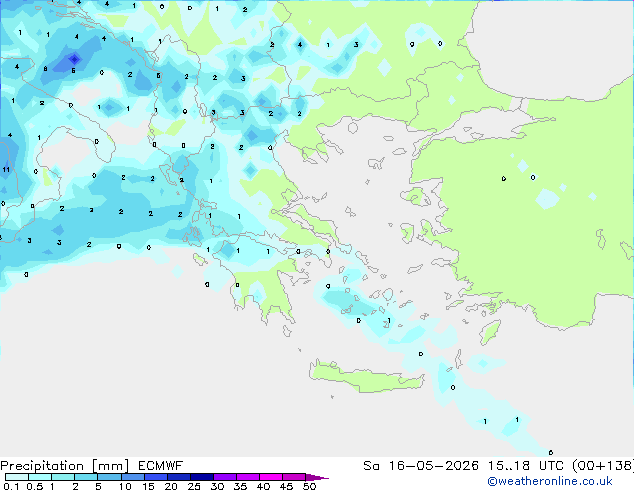
Task: Pick the 10–15 mm legend color swatch
Action: coord(133,477)
